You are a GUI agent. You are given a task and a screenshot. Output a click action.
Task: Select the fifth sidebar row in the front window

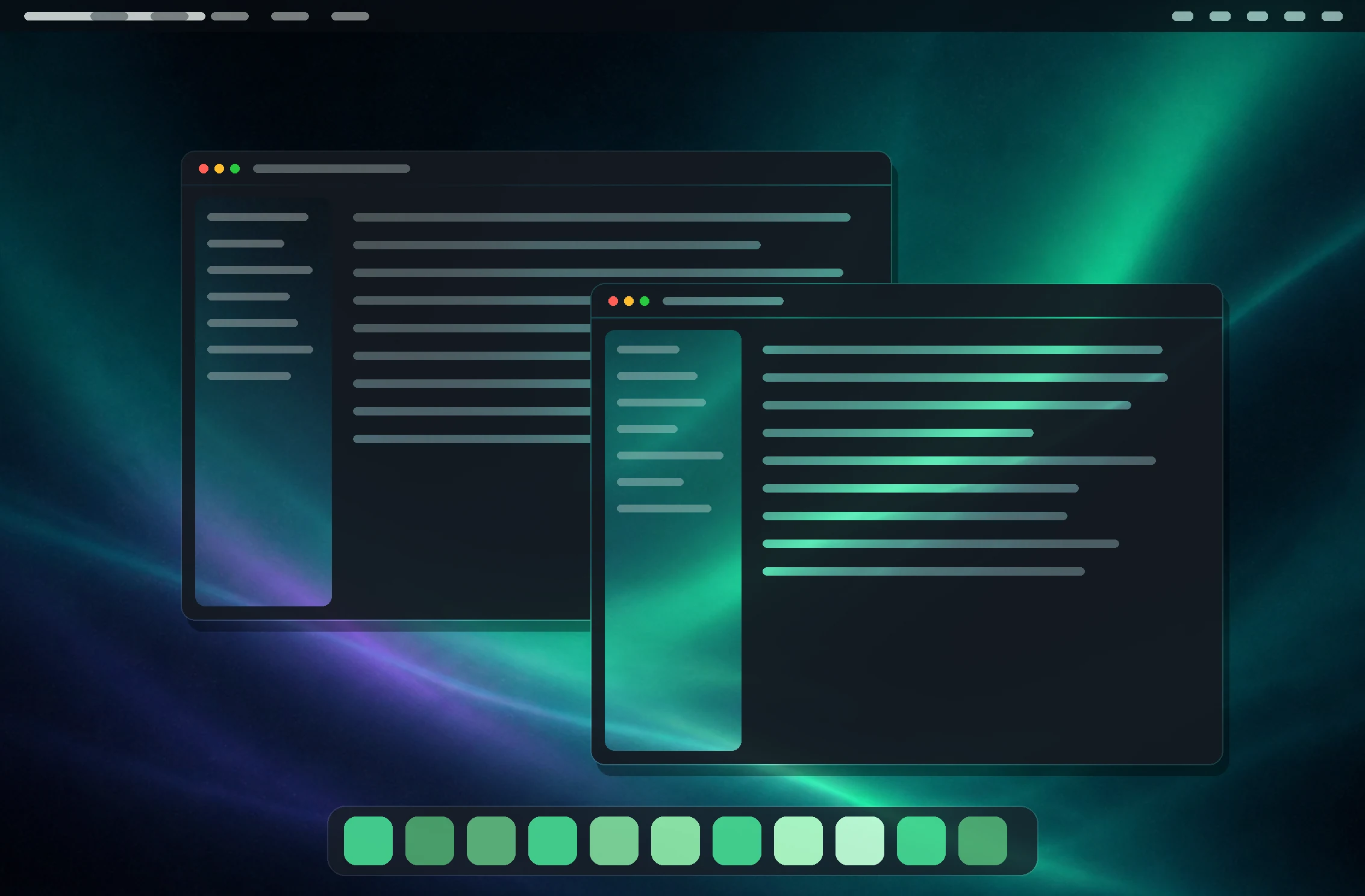[670, 456]
